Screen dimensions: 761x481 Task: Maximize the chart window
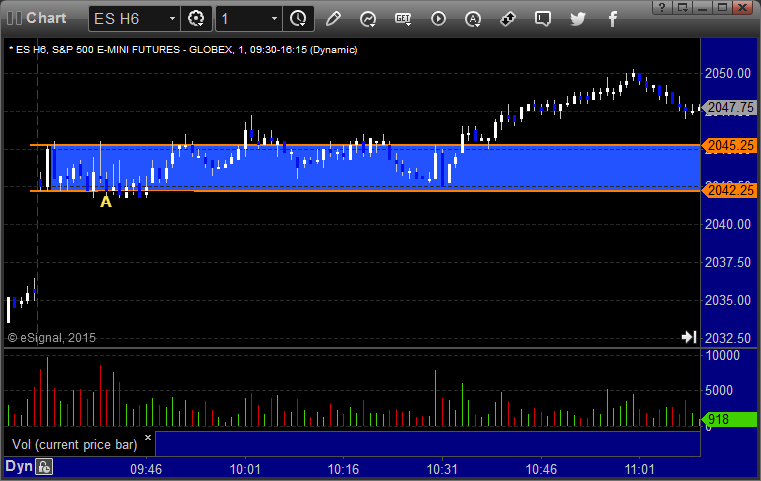tap(723, 7)
